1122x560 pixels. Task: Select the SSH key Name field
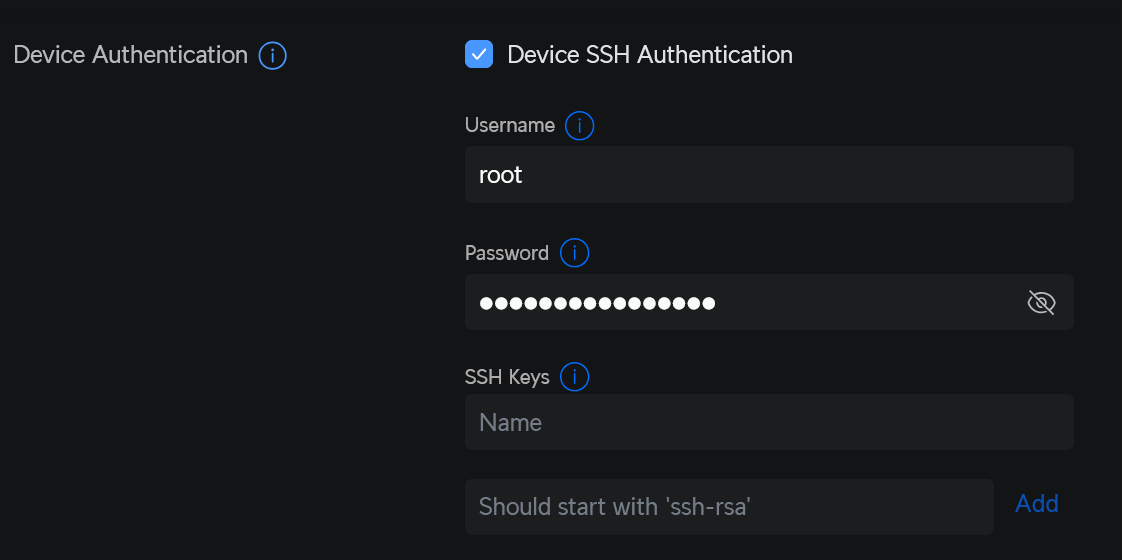(768, 422)
